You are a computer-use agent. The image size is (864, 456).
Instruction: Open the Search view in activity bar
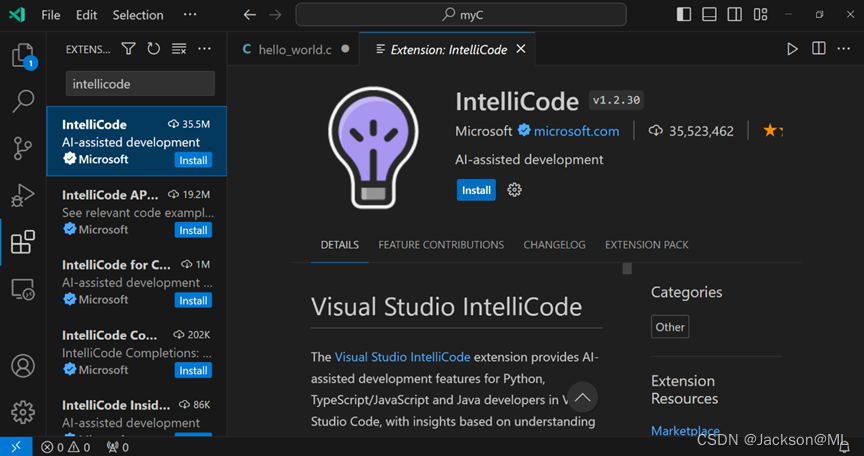point(23,101)
